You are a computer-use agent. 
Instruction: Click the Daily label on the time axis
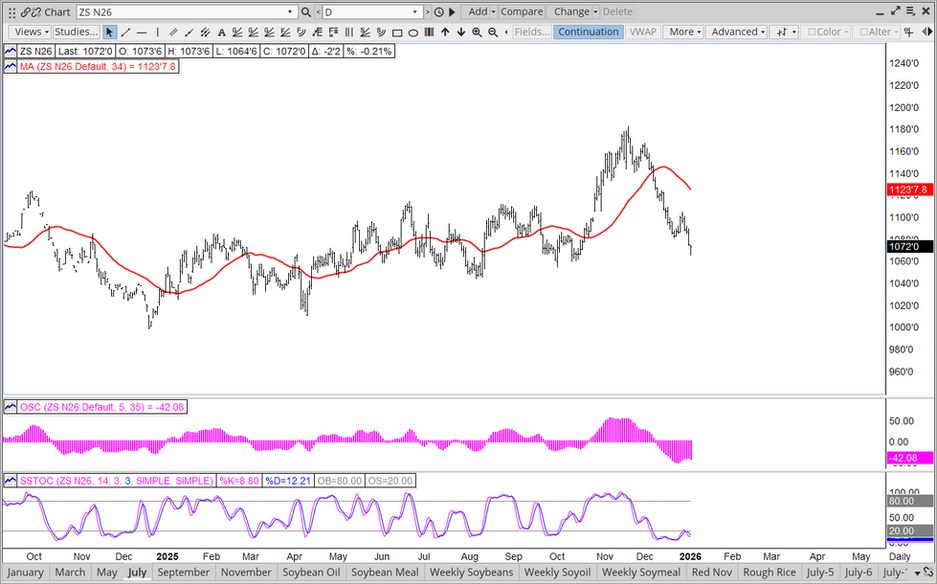[x=900, y=557]
